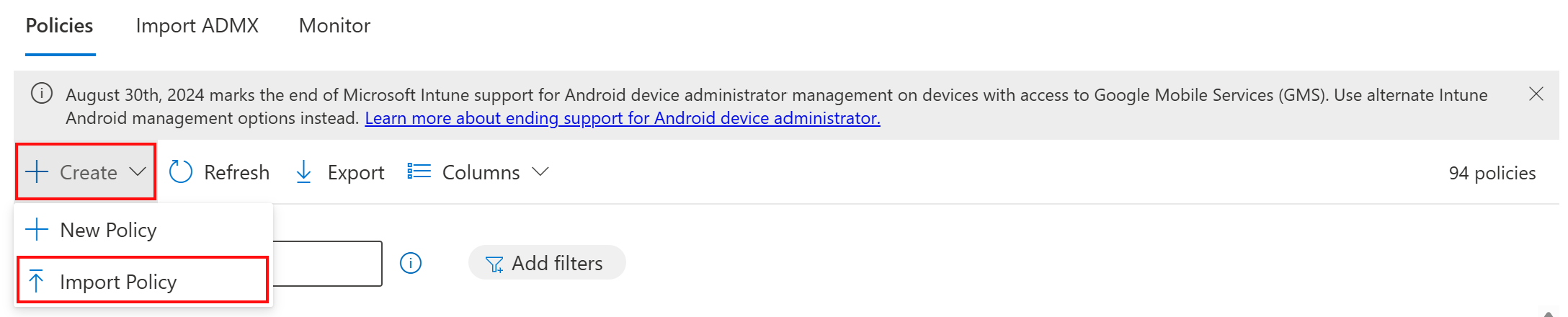This screenshot has height=317, width=1568.
Task: Click the info icon in the banner
Action: tap(42, 94)
